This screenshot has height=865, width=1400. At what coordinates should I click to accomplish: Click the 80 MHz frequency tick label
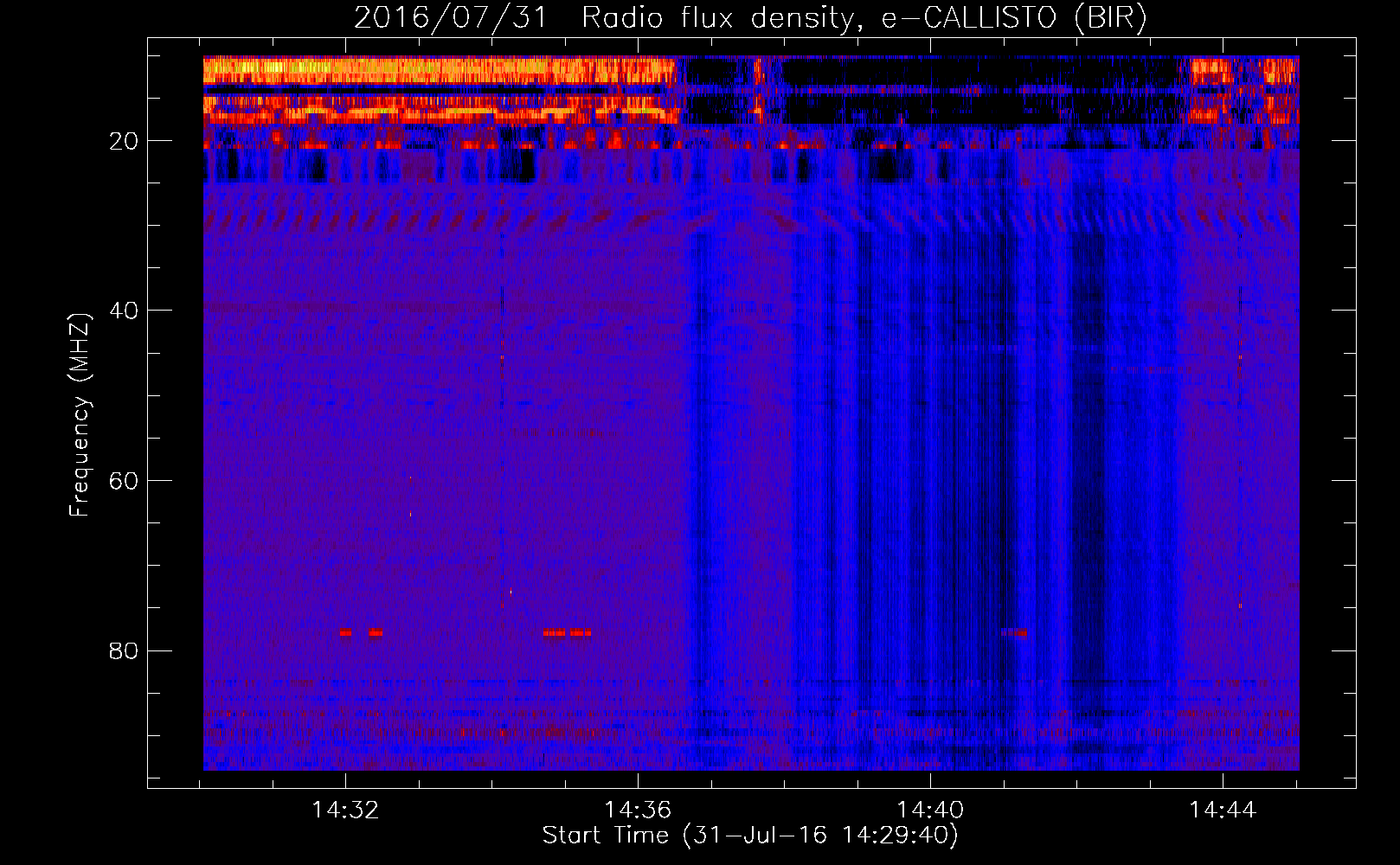[124, 650]
